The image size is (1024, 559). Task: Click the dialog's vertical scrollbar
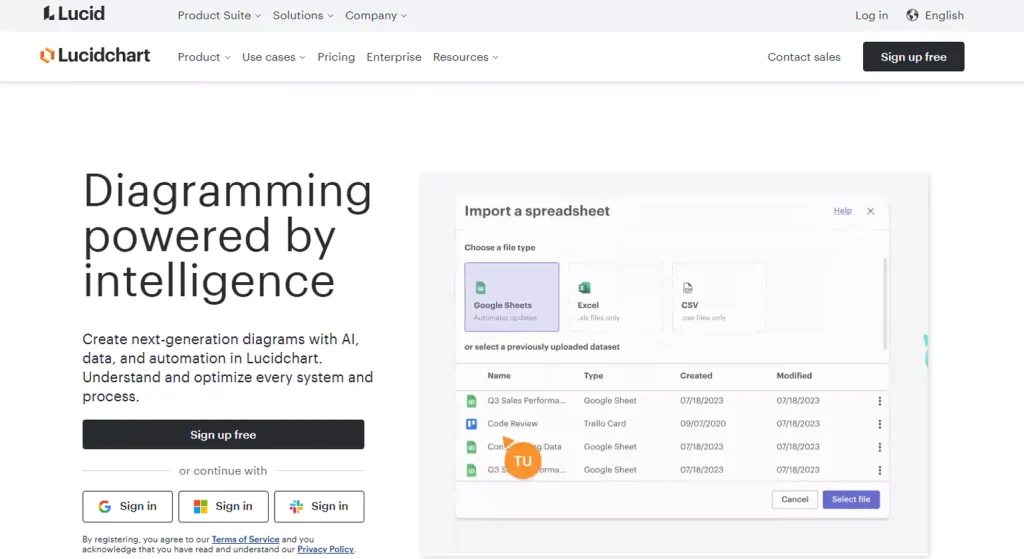(x=885, y=303)
